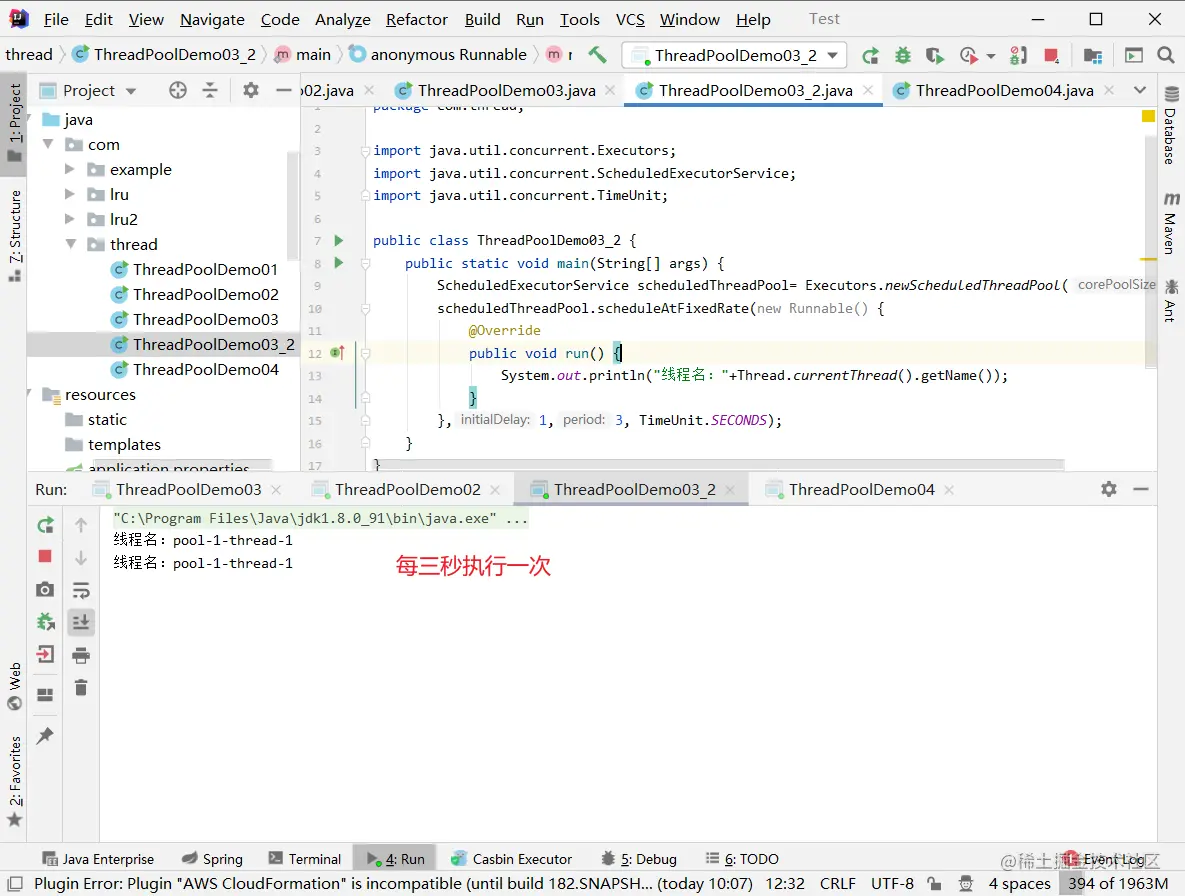1185x896 pixels.
Task: Toggle read-only lock icon in status bar
Action: (935, 883)
